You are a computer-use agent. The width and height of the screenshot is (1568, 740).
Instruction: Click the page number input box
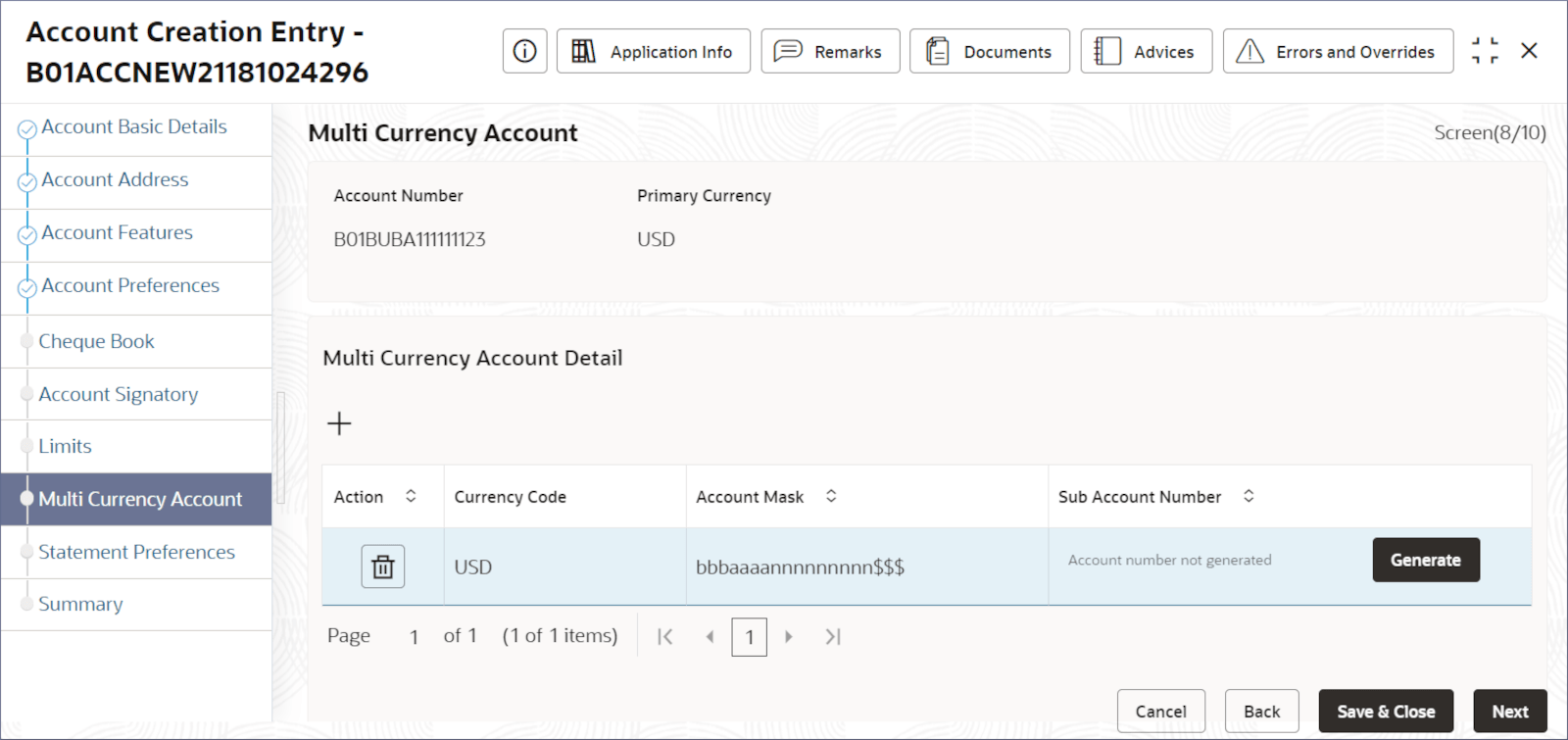tap(749, 637)
